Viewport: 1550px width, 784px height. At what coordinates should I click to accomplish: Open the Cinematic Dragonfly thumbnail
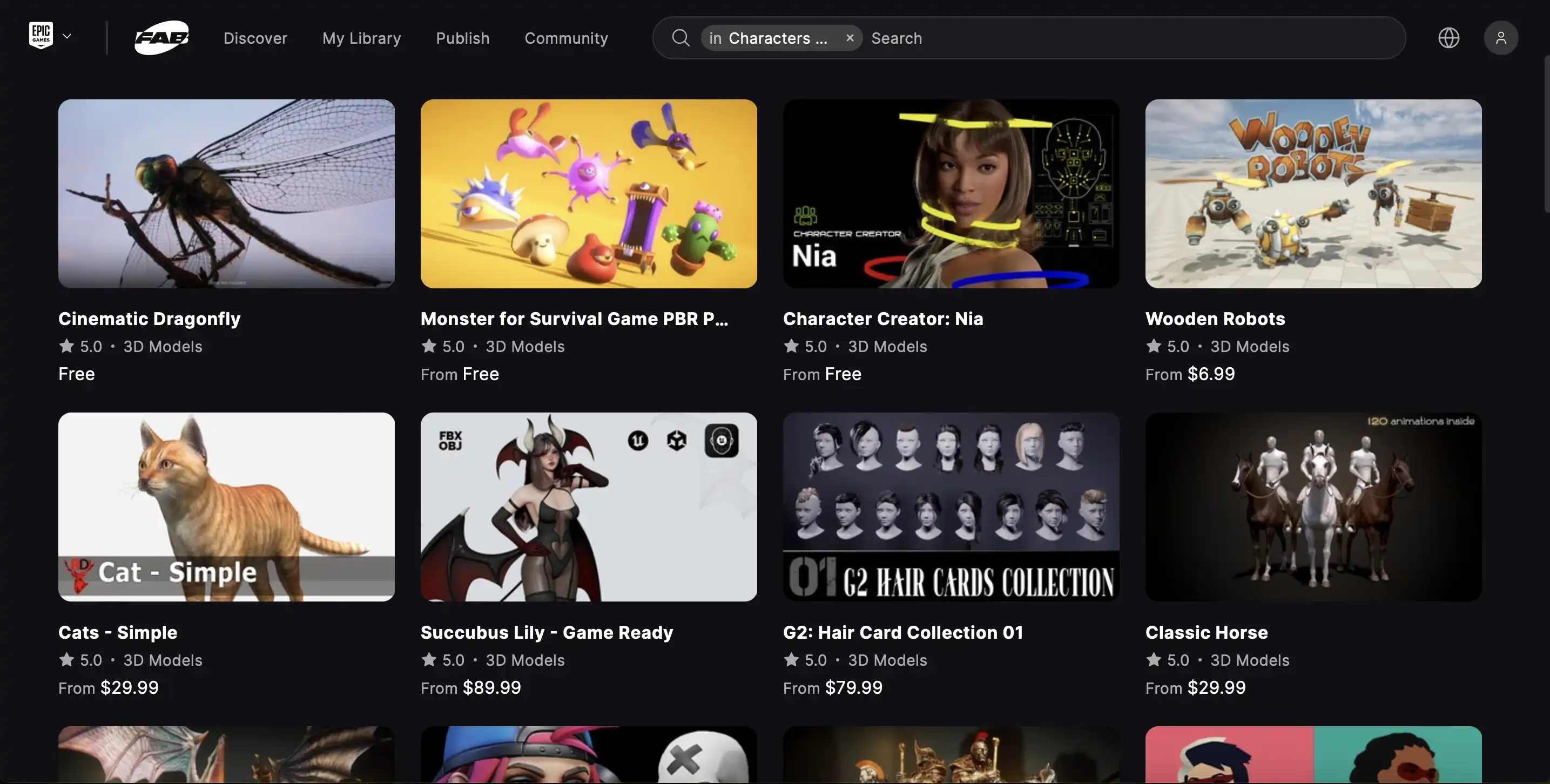click(x=226, y=194)
